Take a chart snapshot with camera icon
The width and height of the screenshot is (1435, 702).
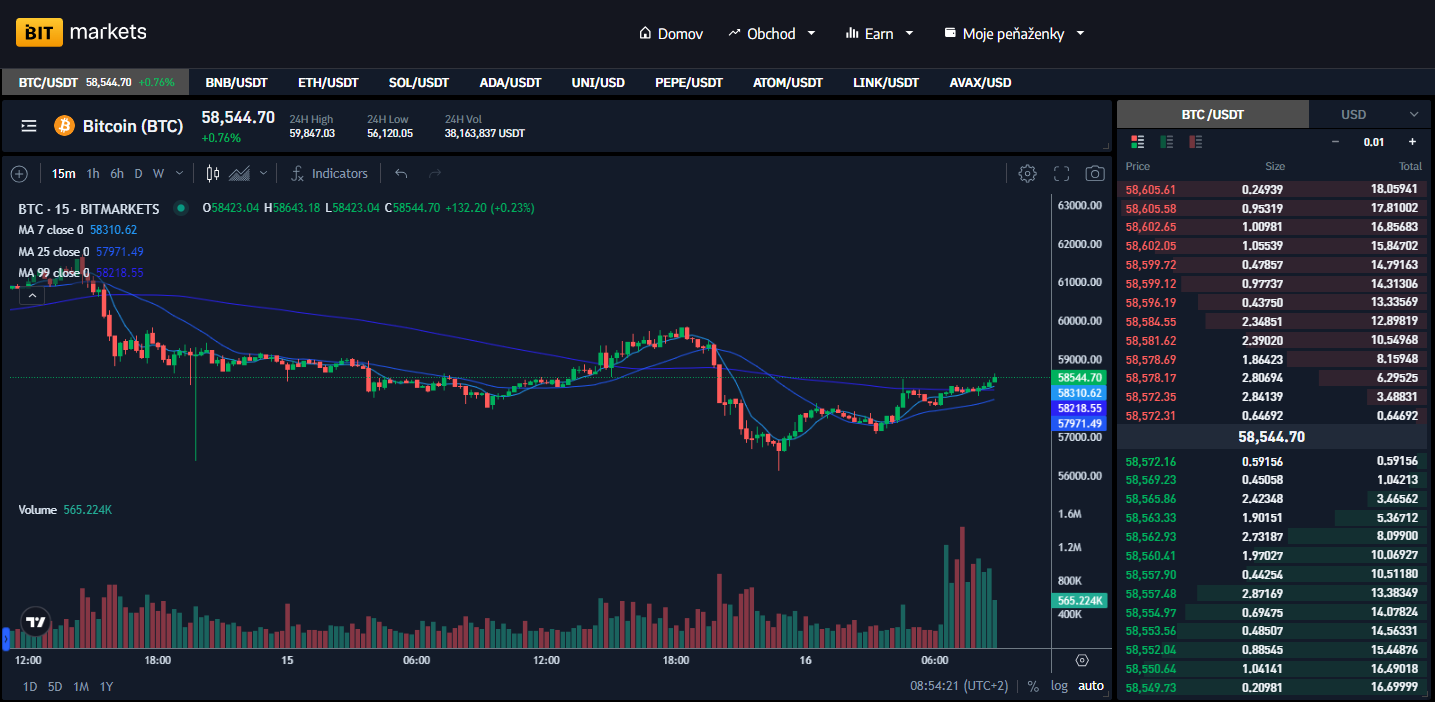[1095, 174]
